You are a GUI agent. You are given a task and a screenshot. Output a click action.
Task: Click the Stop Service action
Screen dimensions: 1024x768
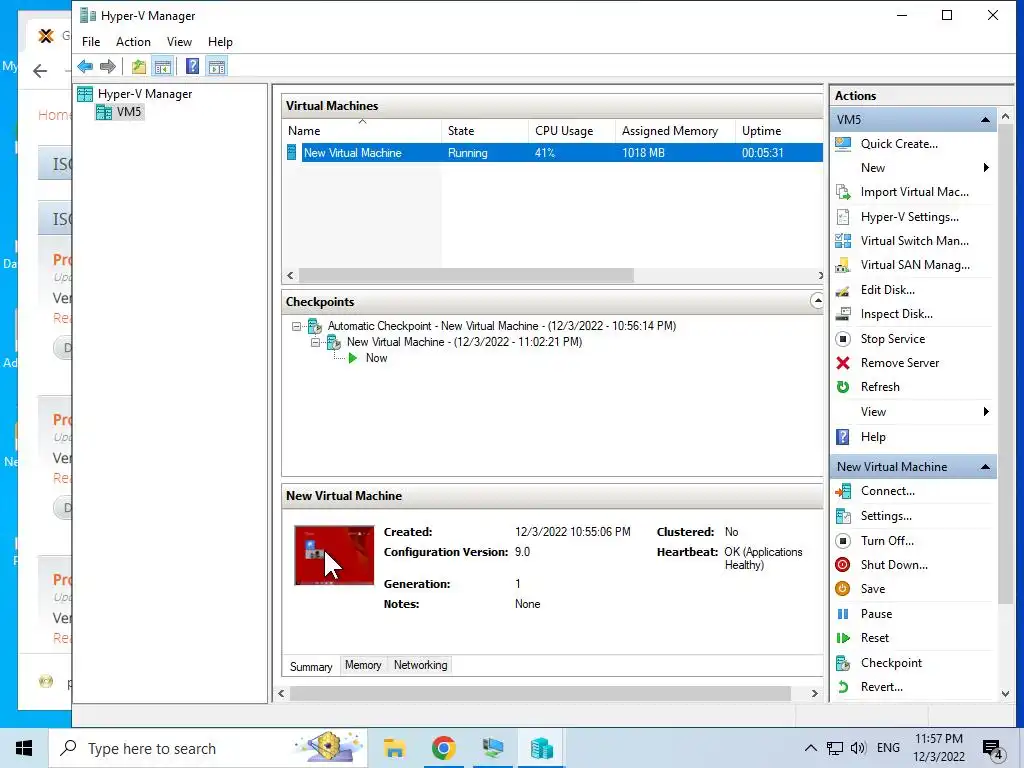click(892, 339)
